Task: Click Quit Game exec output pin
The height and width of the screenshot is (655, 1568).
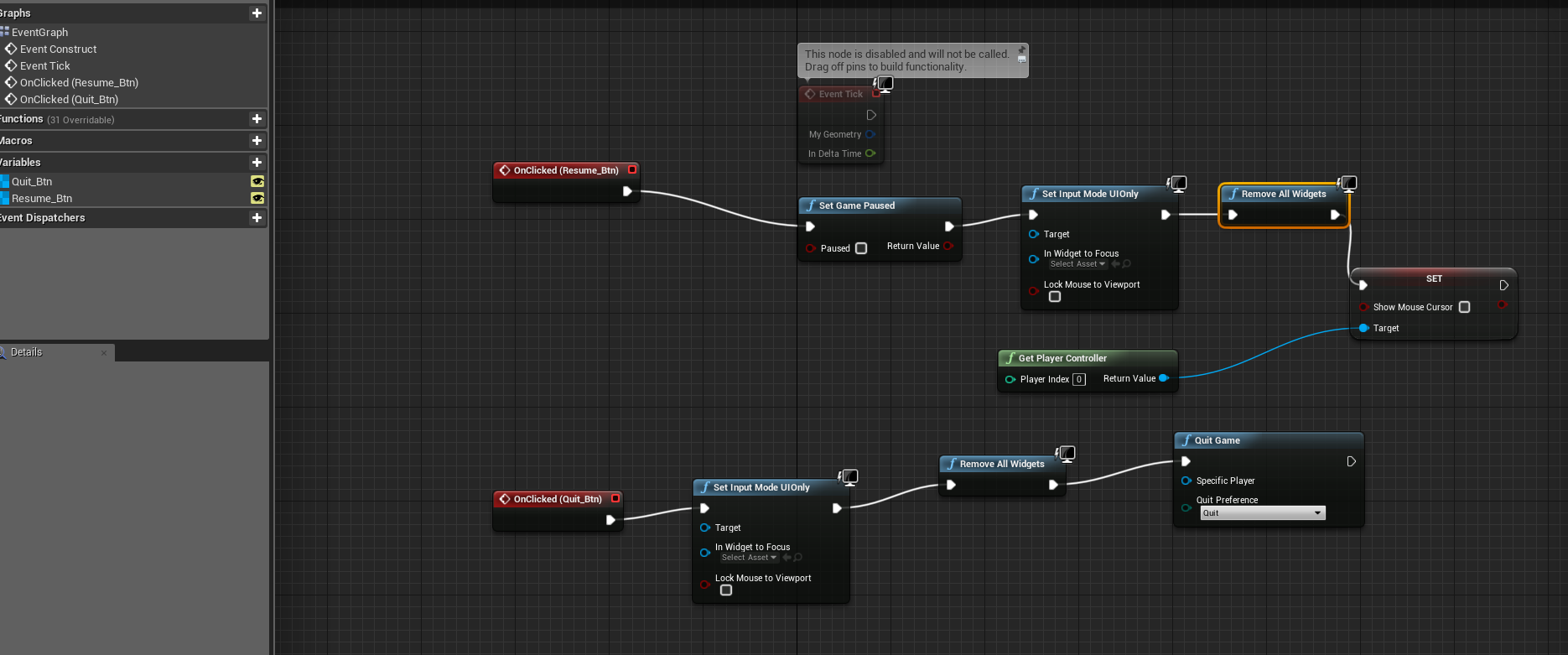Action: [x=1352, y=461]
